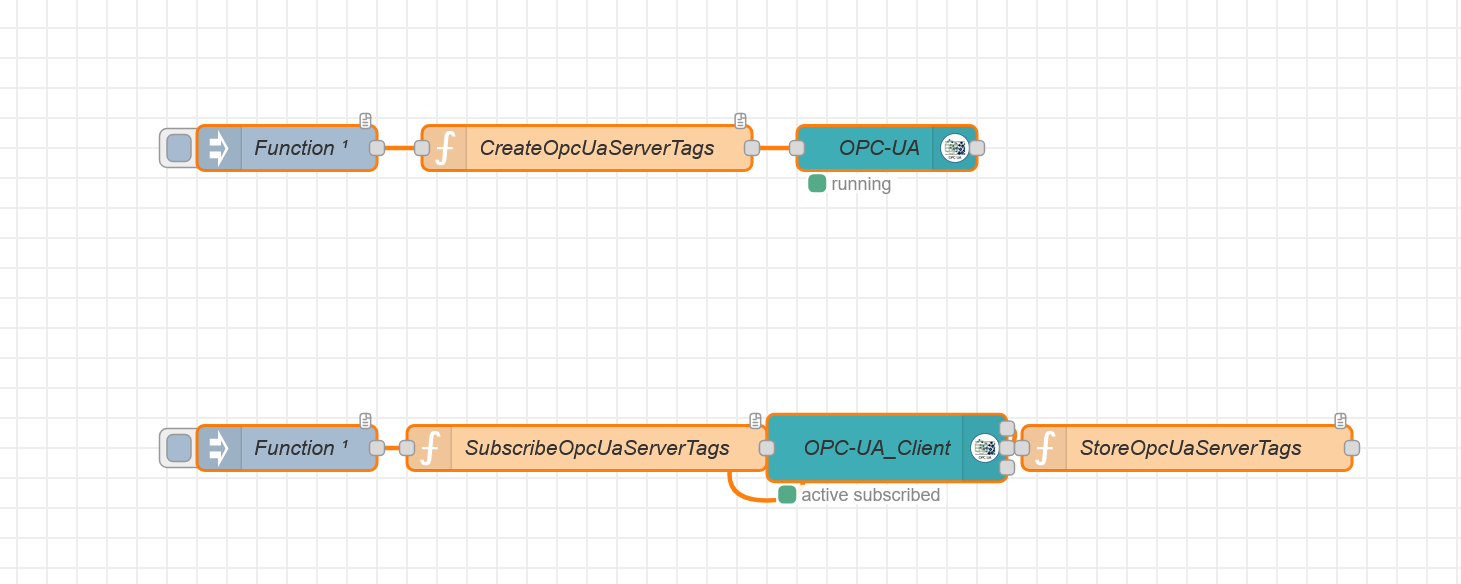Click the function icon on SubscribeOpcUaServerTags

pos(430,448)
